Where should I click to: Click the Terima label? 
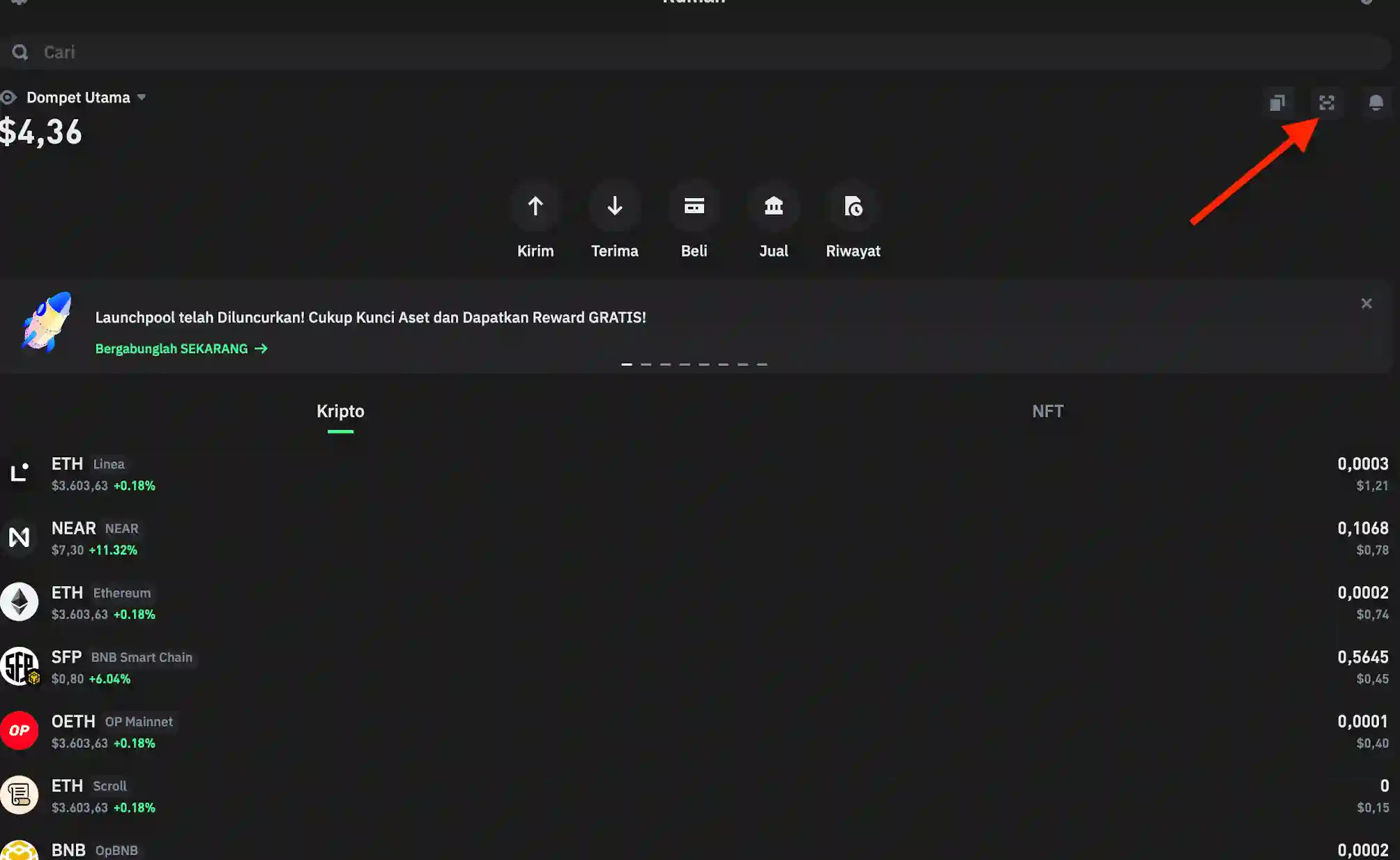pos(614,251)
